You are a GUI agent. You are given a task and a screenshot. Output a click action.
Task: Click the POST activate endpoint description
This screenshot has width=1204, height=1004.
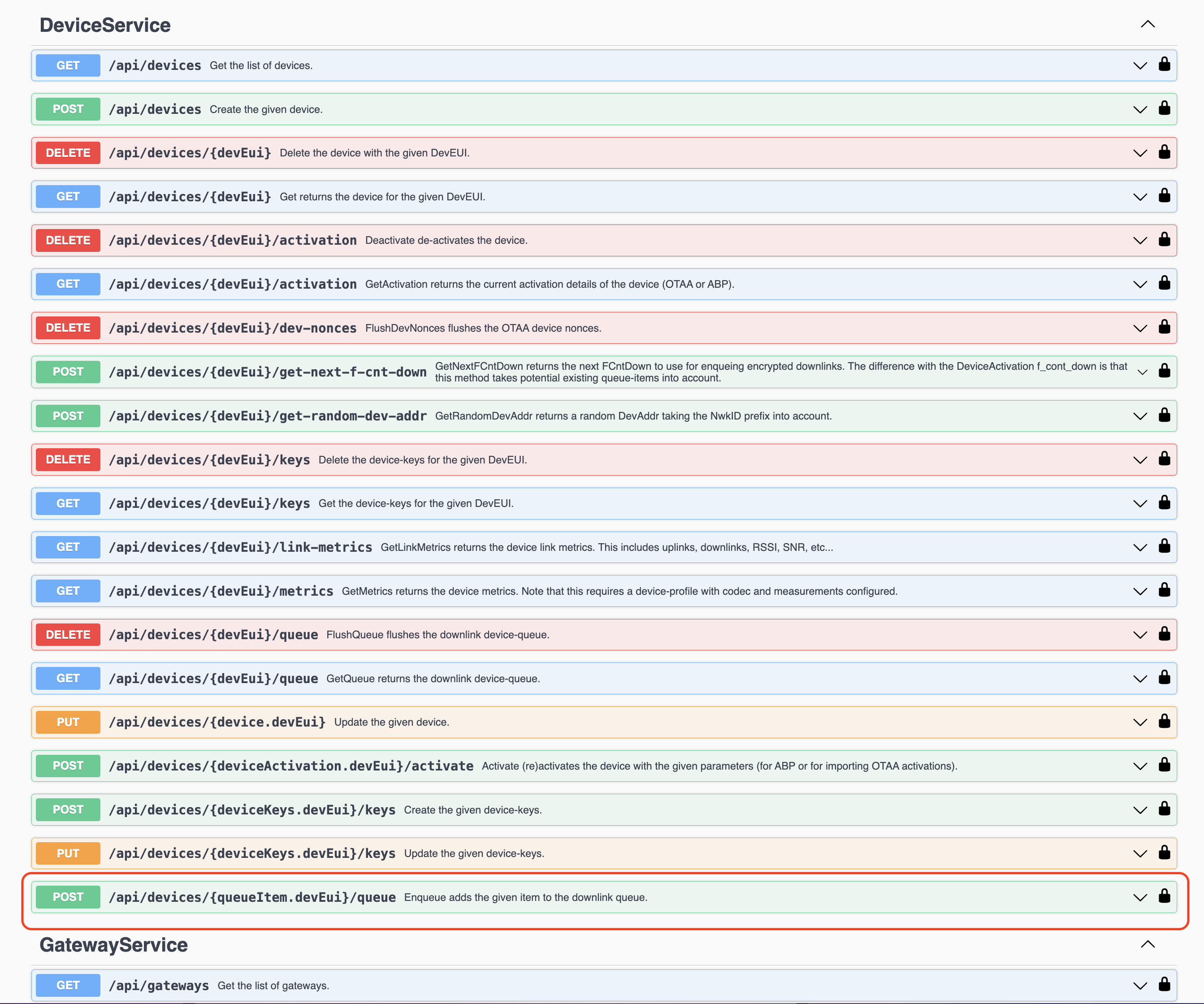click(719, 766)
